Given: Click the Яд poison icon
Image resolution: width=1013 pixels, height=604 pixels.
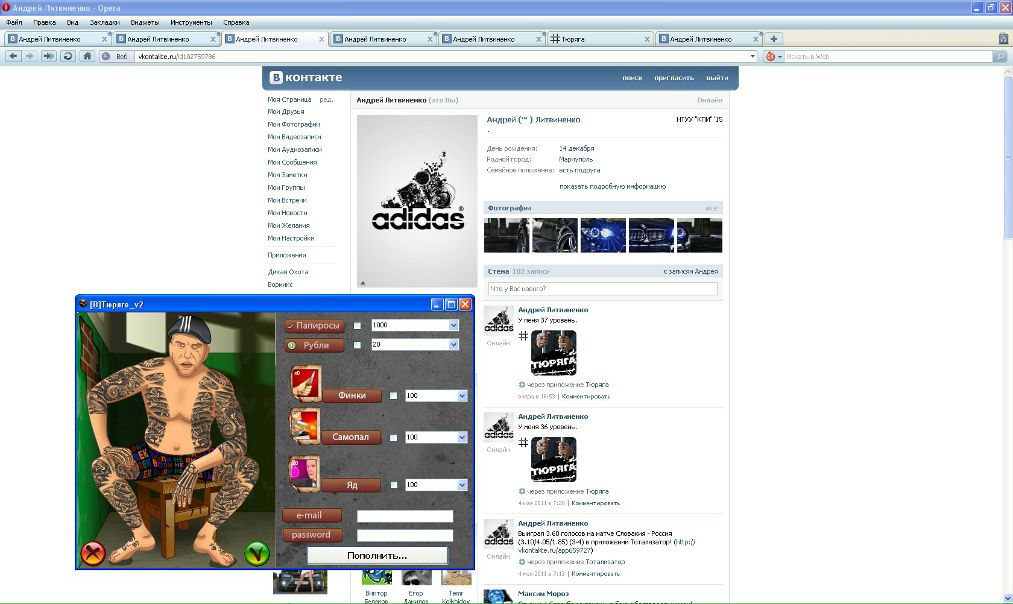Looking at the screenshot, I should 305,470.
